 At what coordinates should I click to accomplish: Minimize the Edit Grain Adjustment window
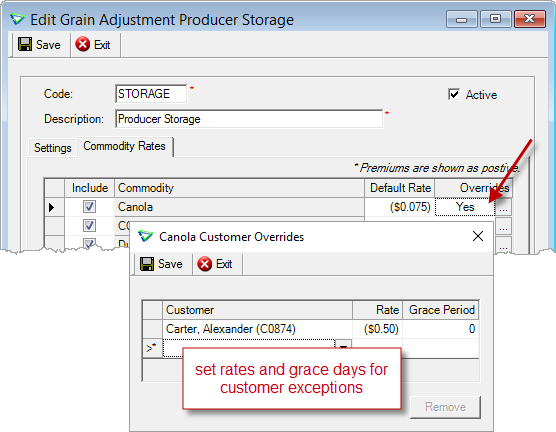[462, 19]
